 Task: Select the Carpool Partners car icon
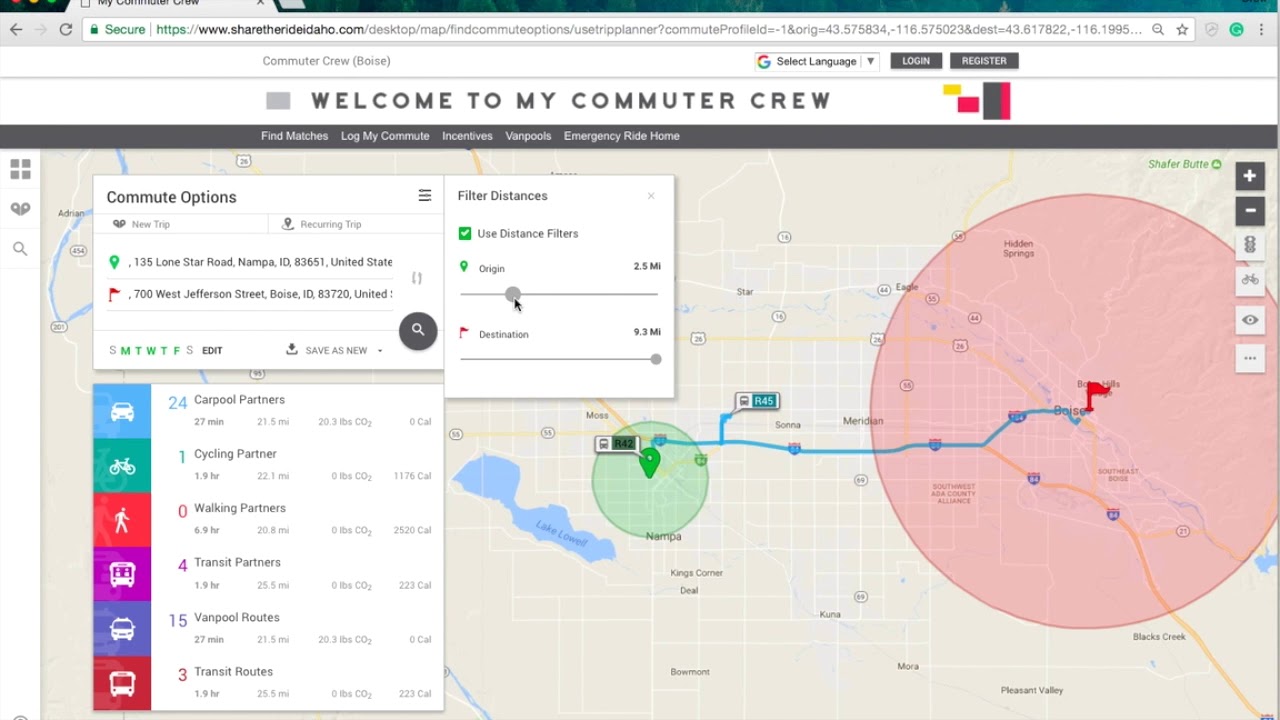point(122,411)
